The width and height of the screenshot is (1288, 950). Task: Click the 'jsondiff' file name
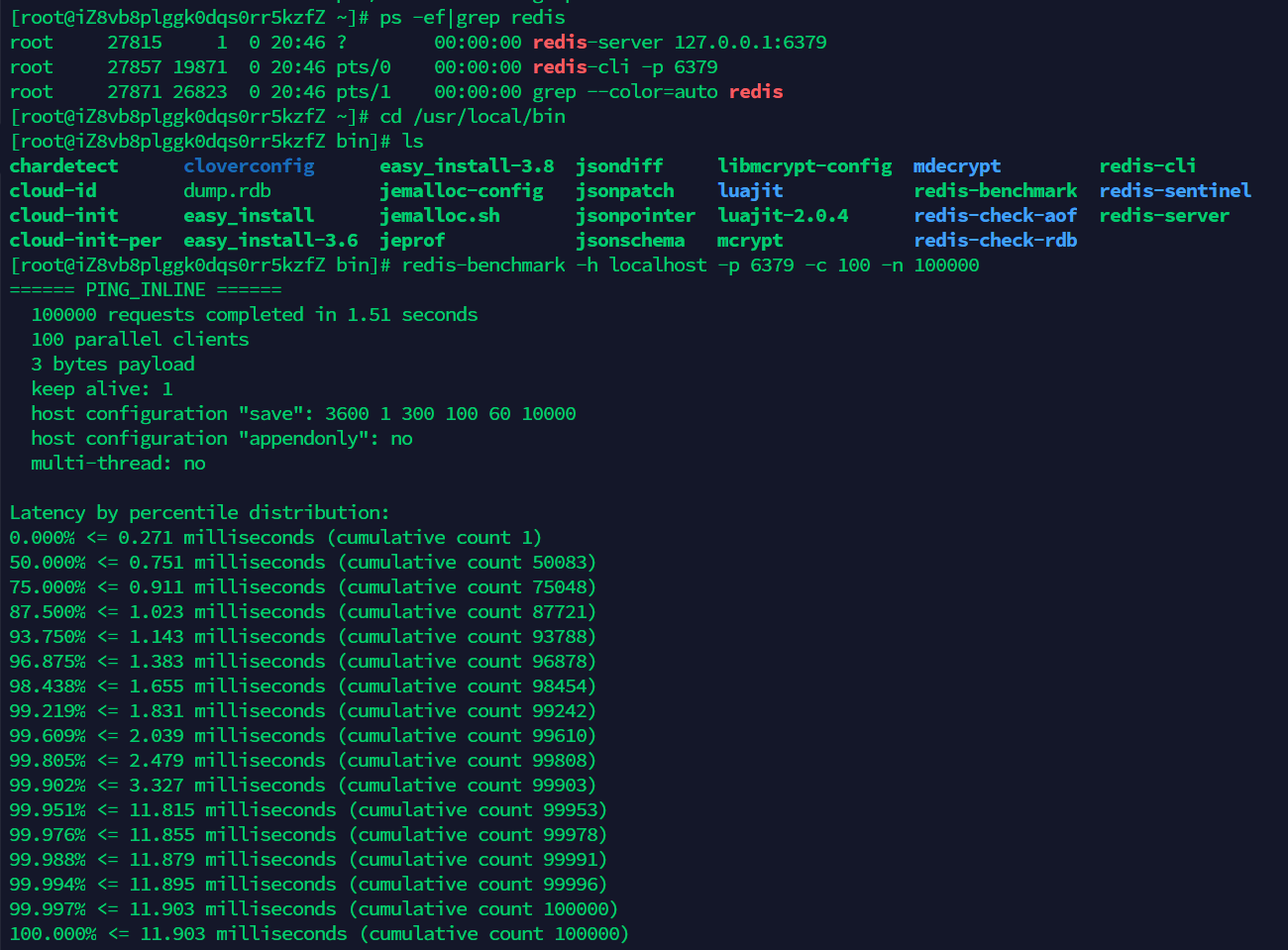pos(619,166)
